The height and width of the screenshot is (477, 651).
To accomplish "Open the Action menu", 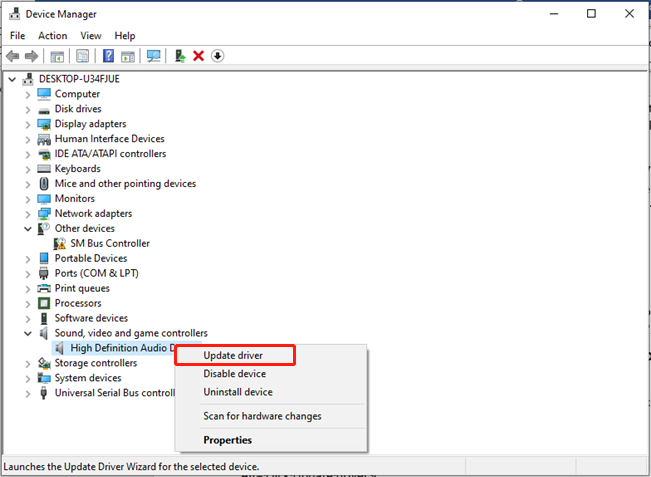I will (x=53, y=36).
